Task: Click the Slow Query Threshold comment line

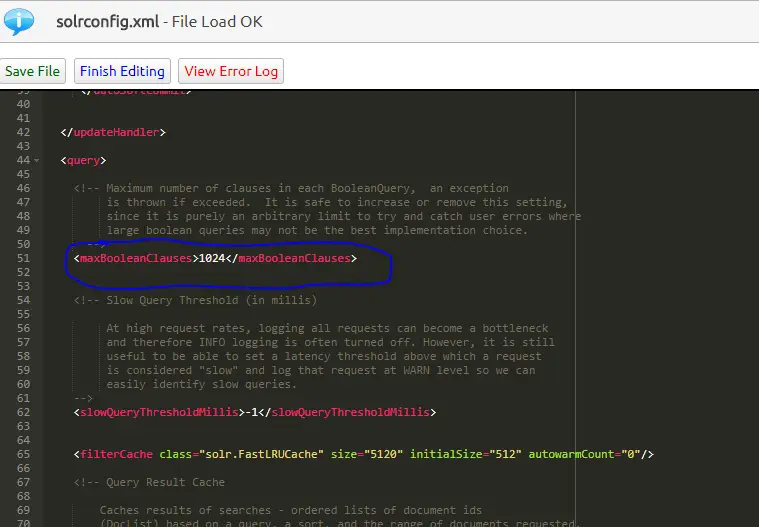Action: tap(195, 300)
